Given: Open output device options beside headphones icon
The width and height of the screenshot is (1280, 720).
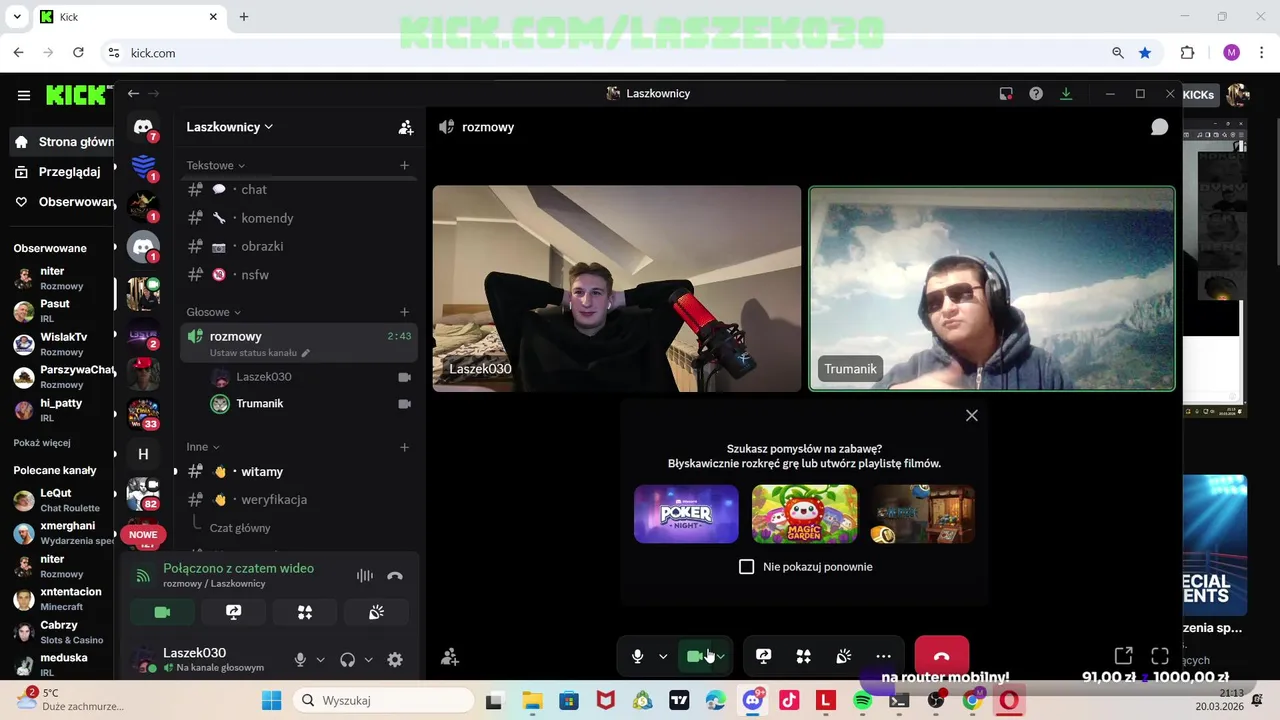Looking at the screenshot, I should pos(368,659).
